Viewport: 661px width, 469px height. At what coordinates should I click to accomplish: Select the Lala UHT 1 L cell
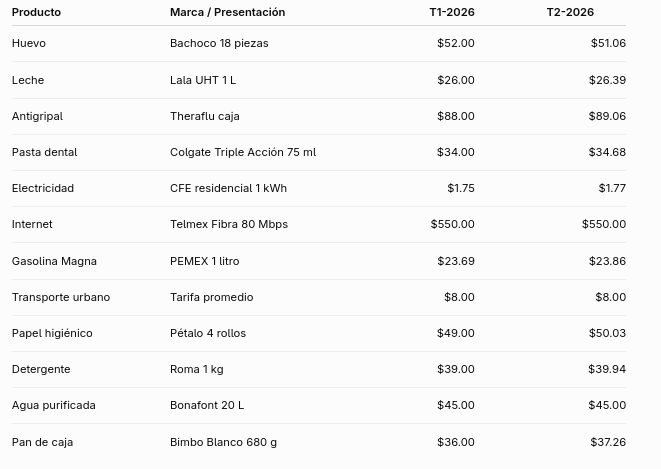click(x=203, y=80)
